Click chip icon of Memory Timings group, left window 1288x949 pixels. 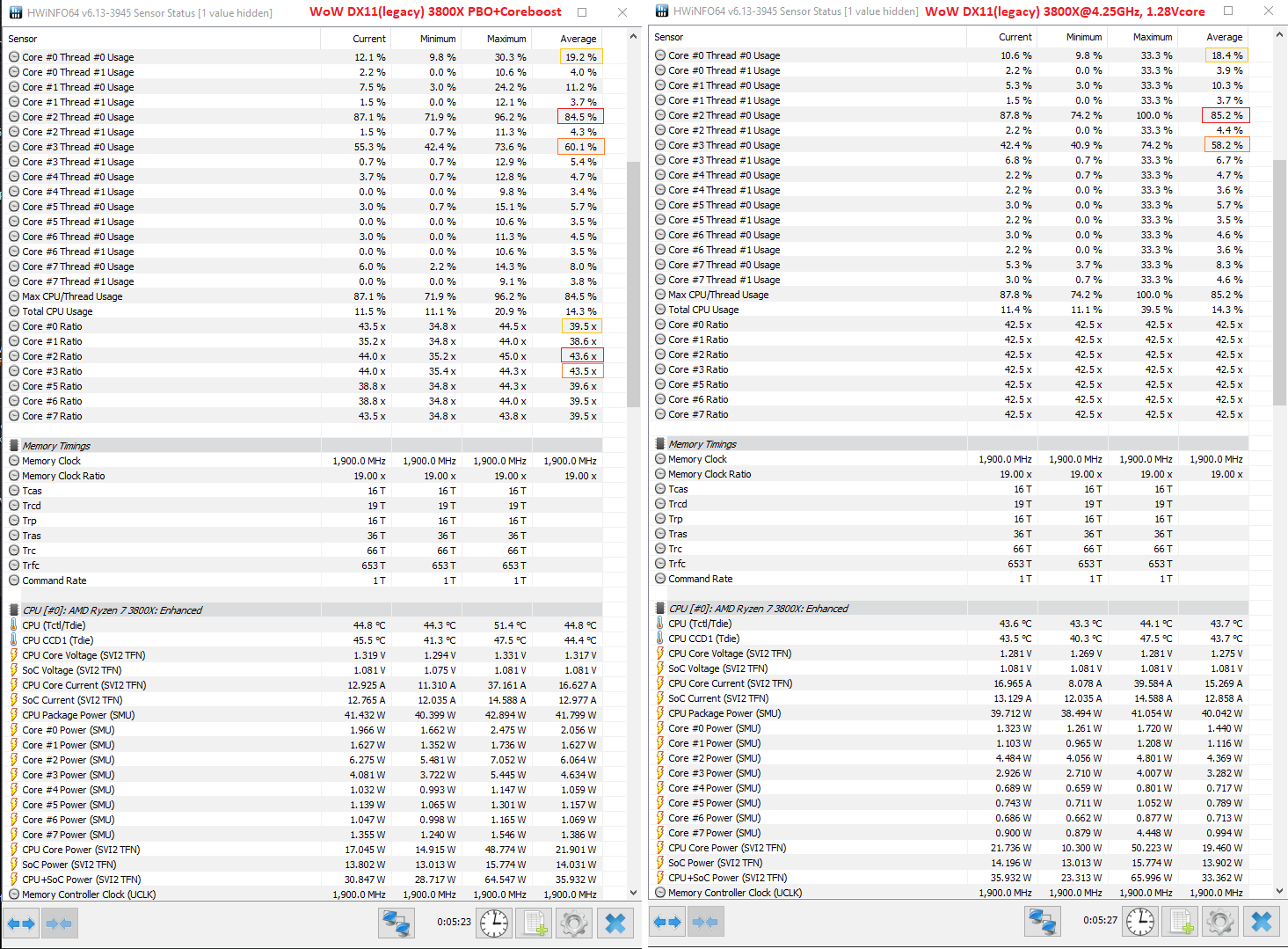(14, 446)
